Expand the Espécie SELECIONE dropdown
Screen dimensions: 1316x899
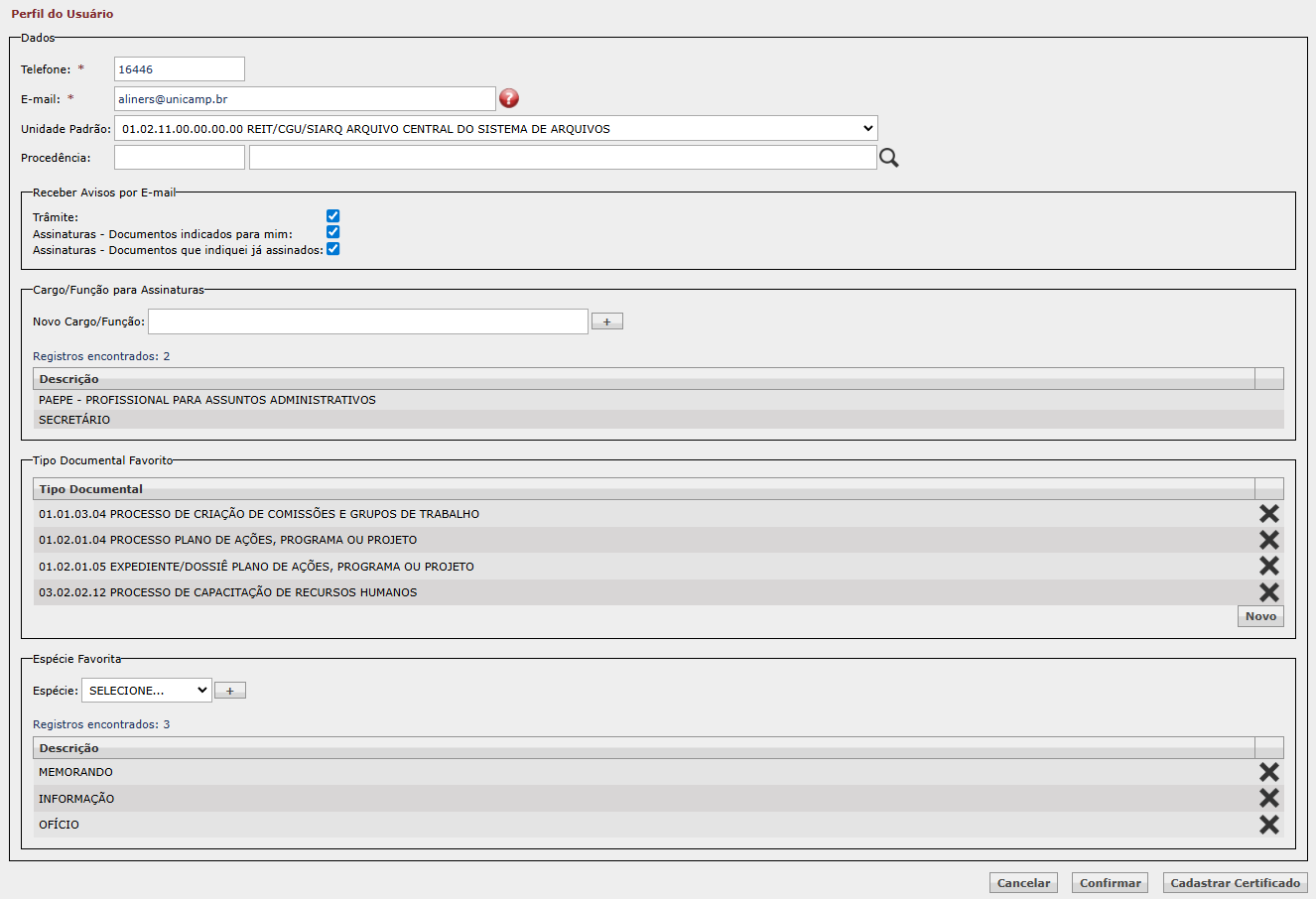[147, 691]
